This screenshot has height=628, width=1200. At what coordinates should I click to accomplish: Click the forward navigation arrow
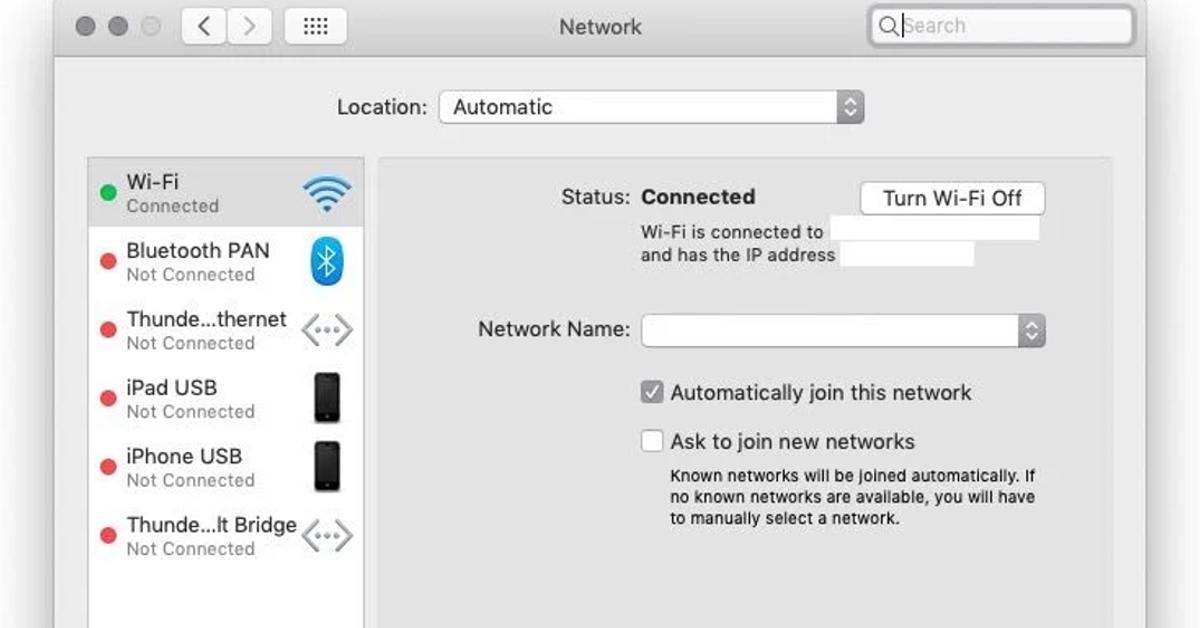tap(249, 26)
